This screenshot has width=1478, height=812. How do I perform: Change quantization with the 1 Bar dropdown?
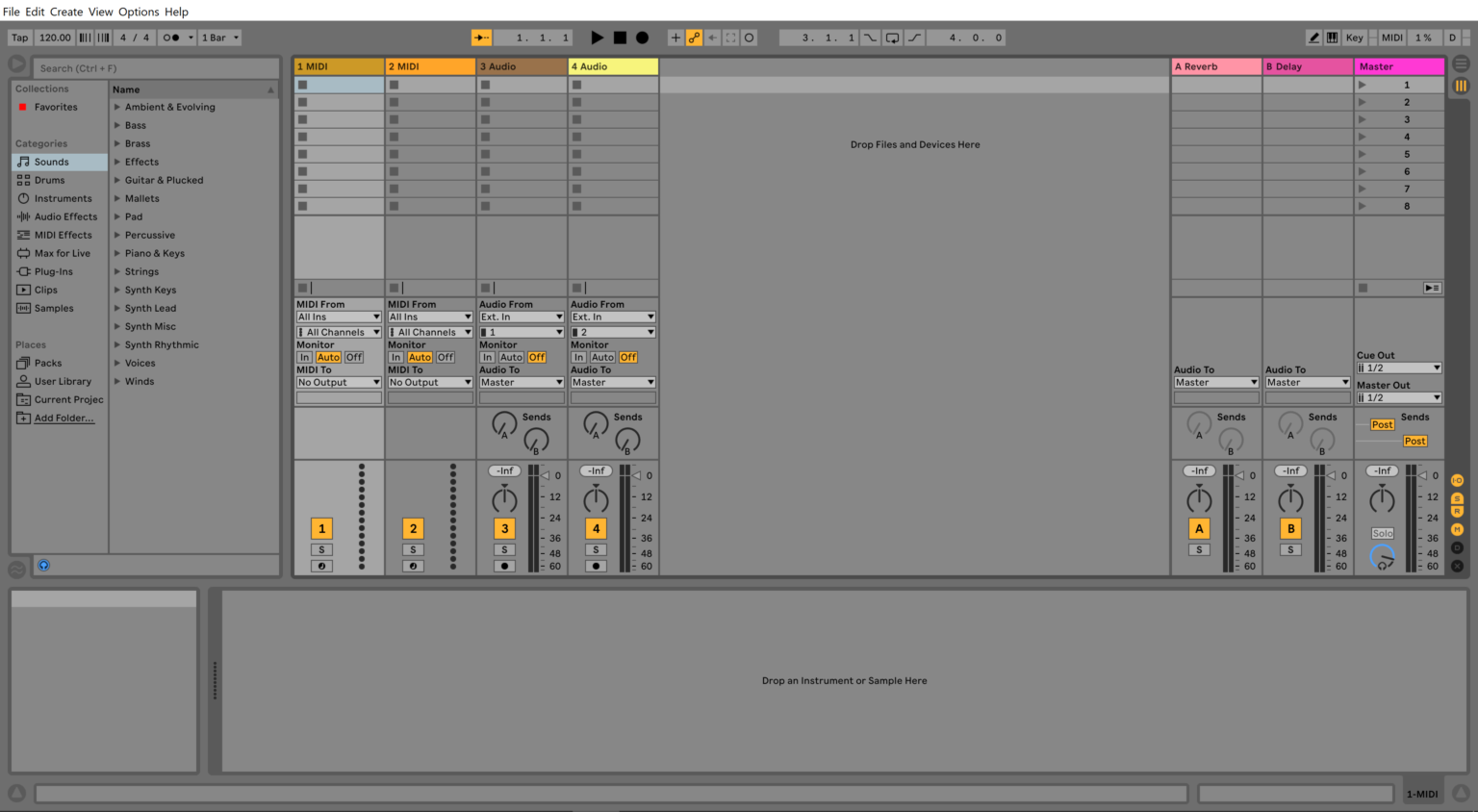tap(219, 37)
